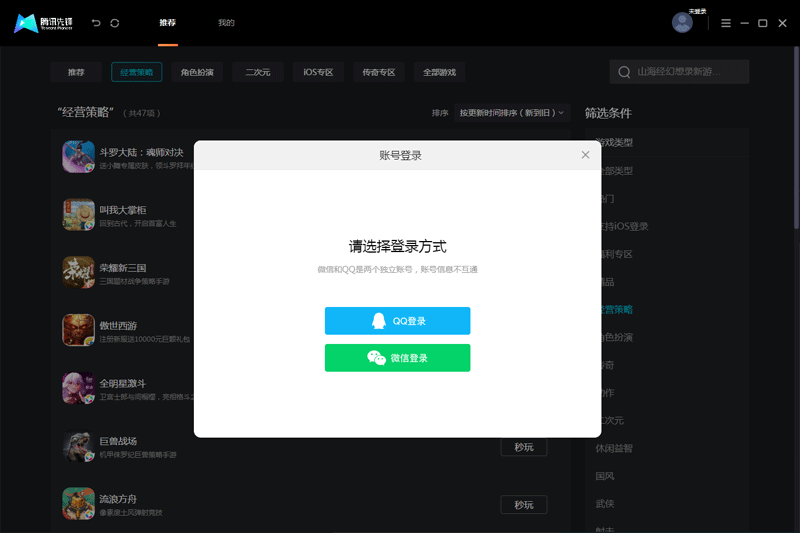Viewport: 800px width, 533px height.
Task: Click the 微信登录 button
Action: tap(397, 358)
